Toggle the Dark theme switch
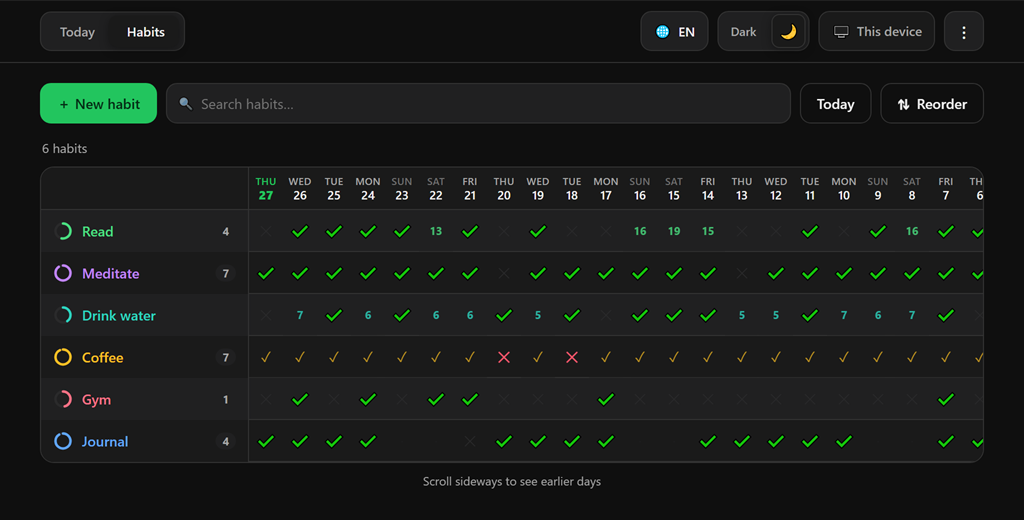This screenshot has height=520, width=1024. click(763, 31)
